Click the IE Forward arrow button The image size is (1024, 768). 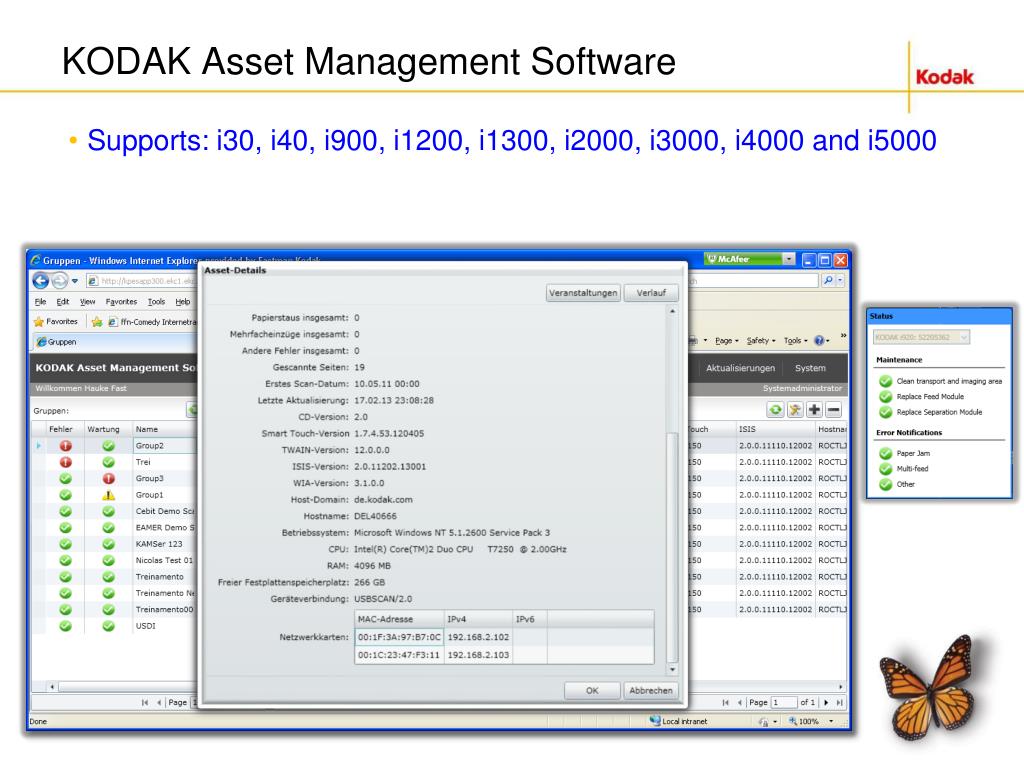(59, 281)
